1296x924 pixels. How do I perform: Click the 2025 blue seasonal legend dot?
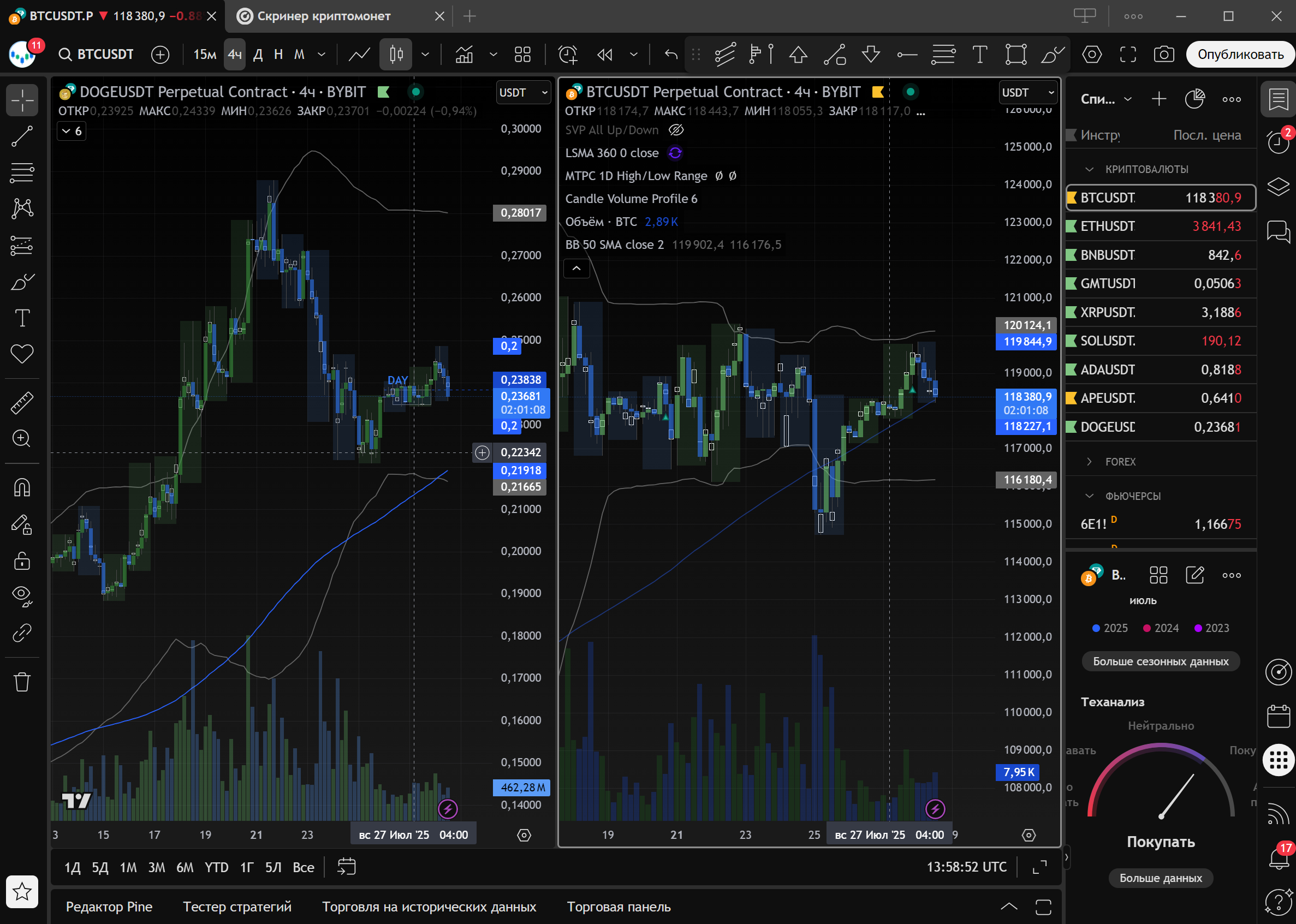click(x=1096, y=628)
